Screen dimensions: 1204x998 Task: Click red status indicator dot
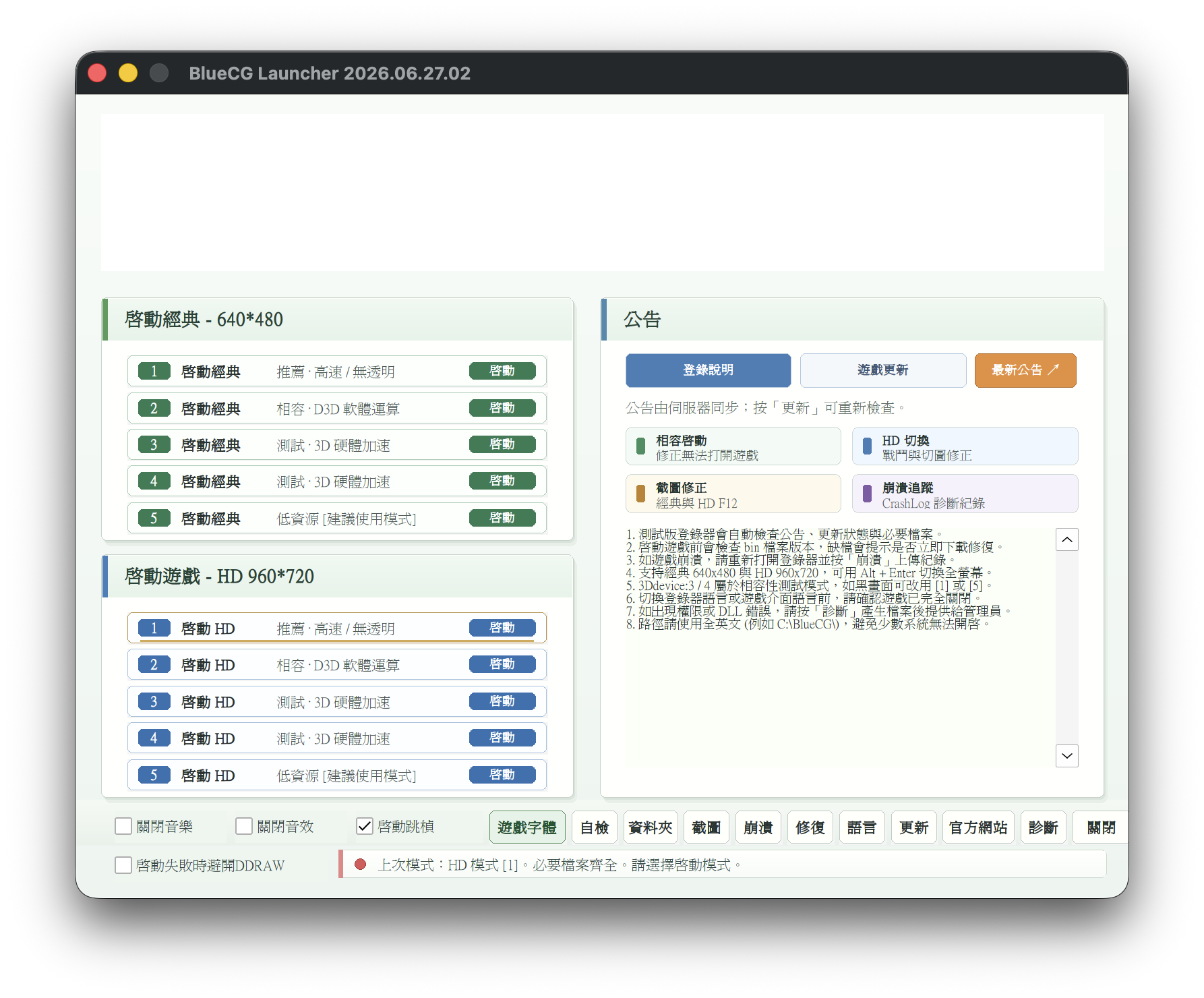click(x=360, y=864)
